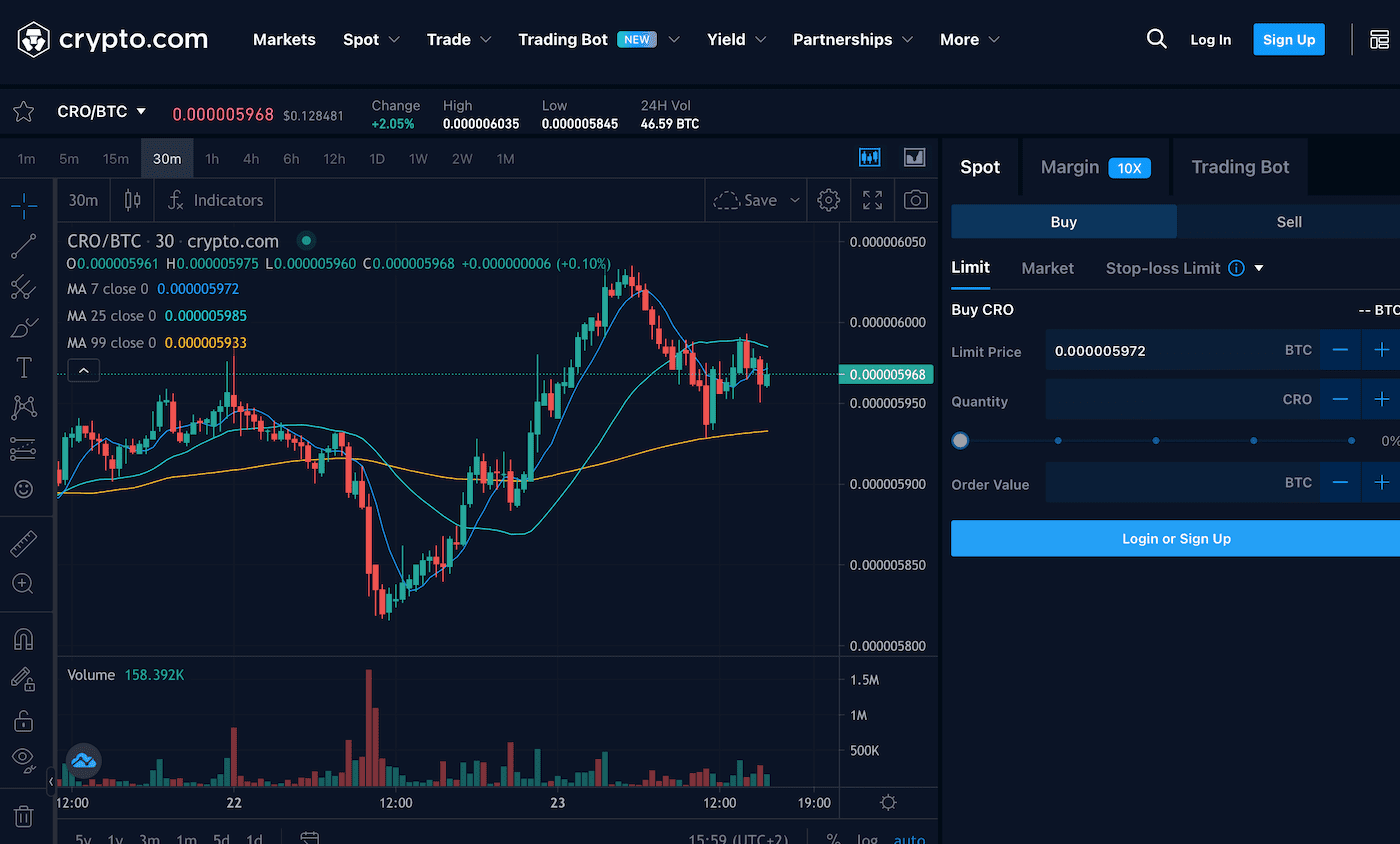Select the Market order type tab
This screenshot has height=844, width=1400.
(1047, 268)
